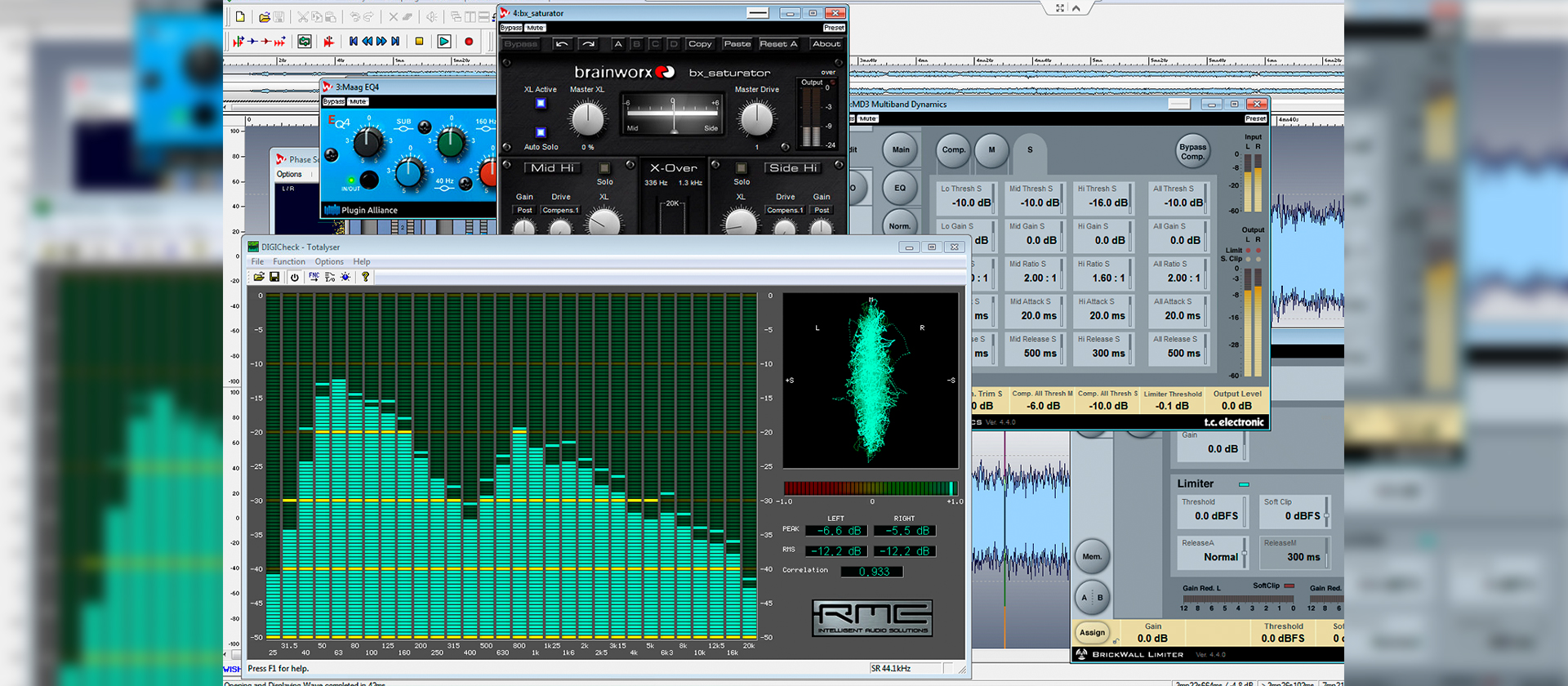Open Preset menu in bx_saturator window
This screenshot has width=1568, height=686.
pyautogui.click(x=834, y=28)
